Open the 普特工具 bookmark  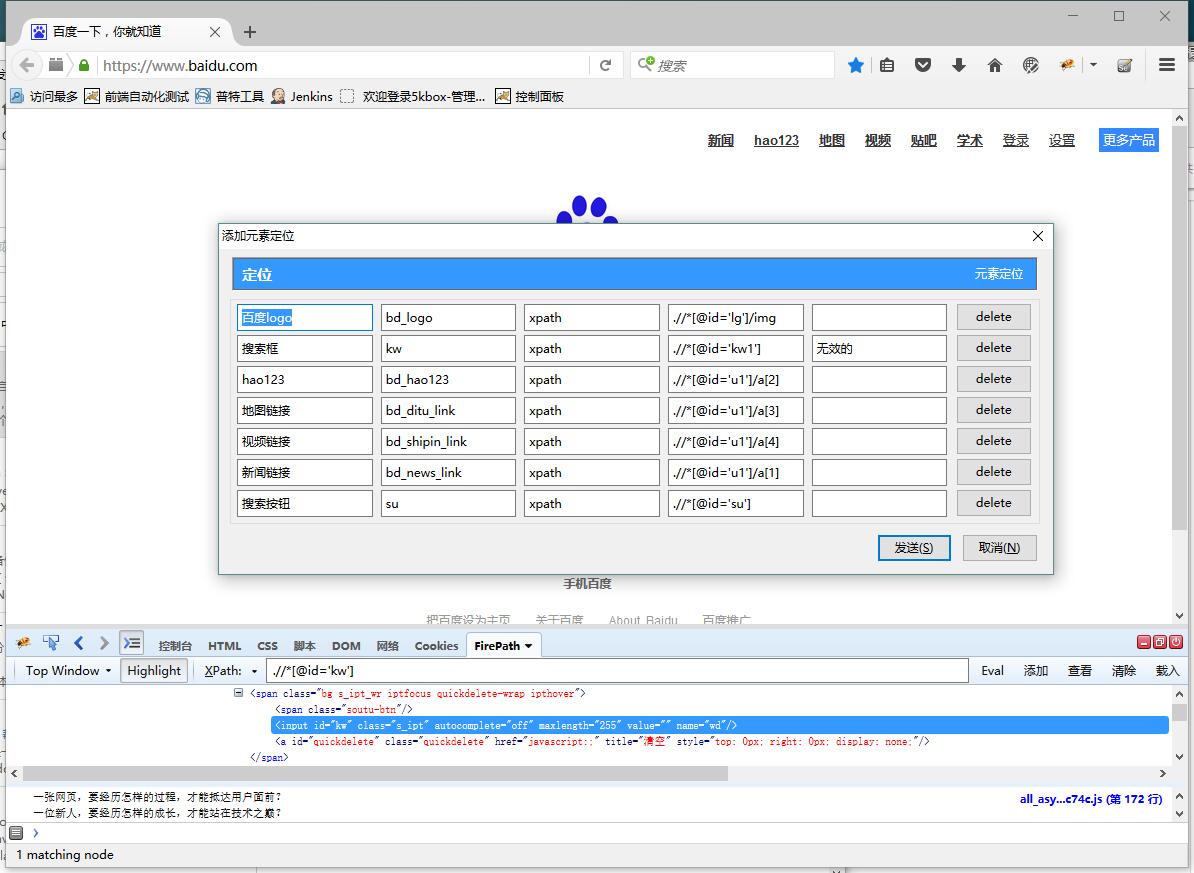click(230, 96)
